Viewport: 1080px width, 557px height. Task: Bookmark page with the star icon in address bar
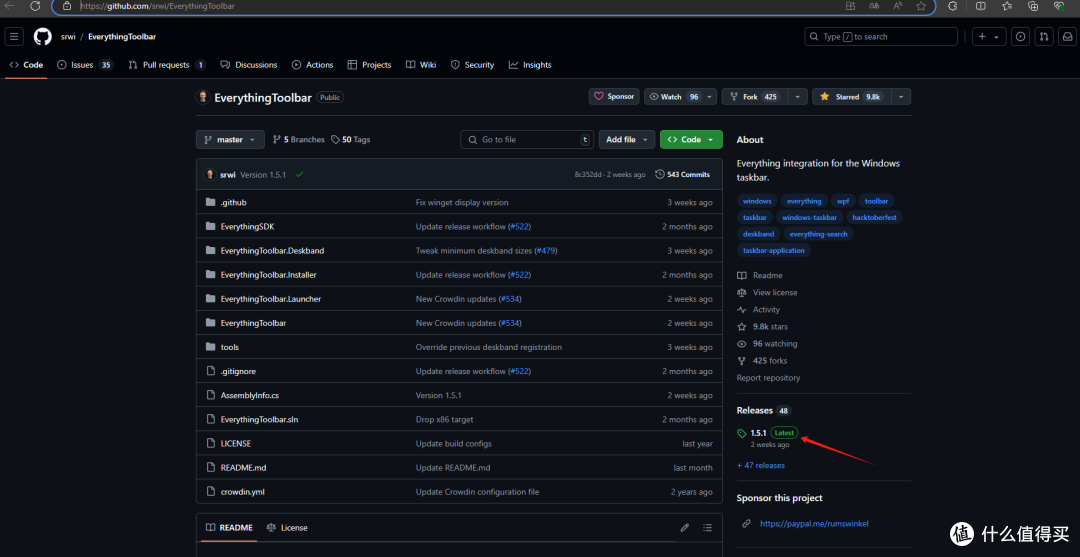point(921,6)
